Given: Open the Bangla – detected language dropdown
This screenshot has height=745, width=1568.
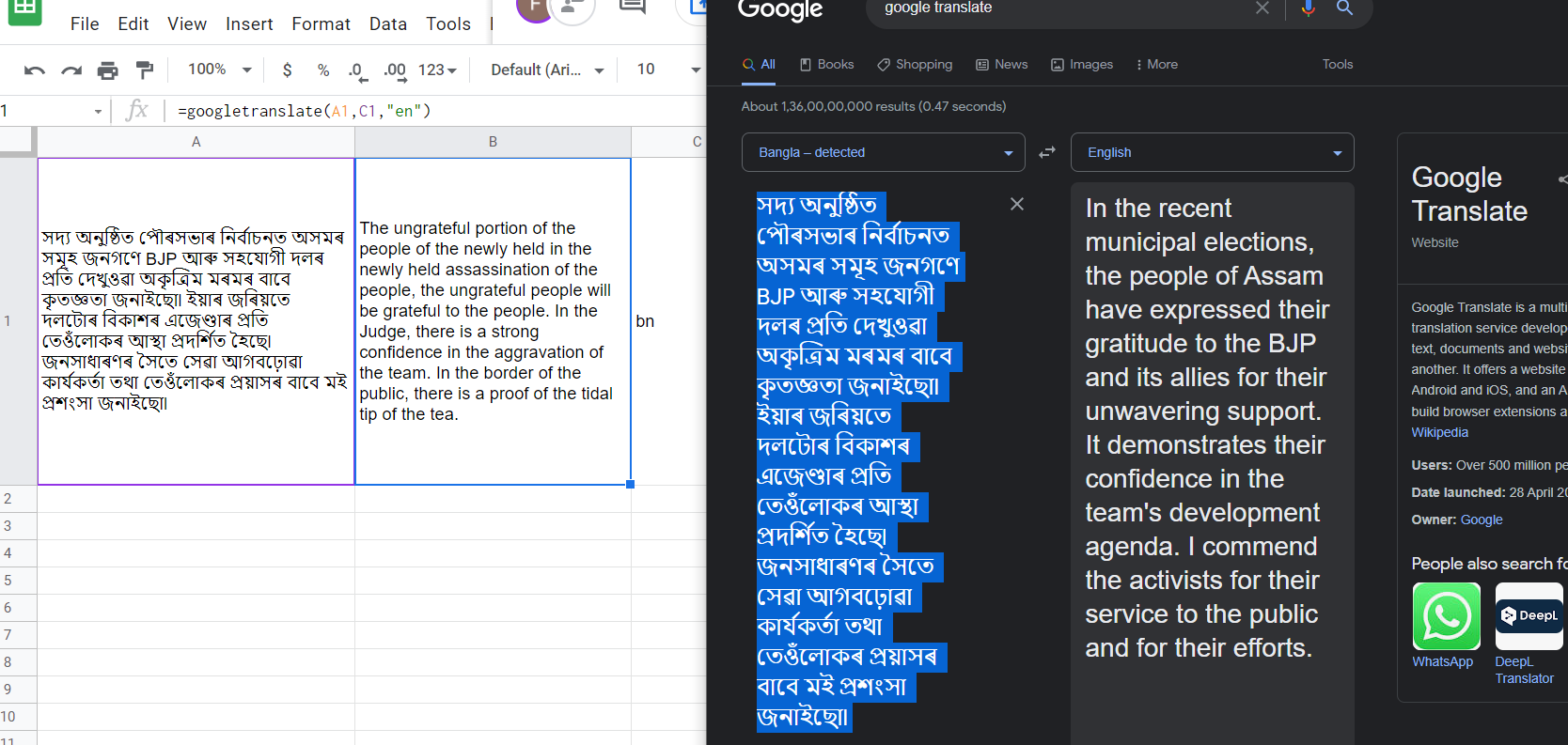Looking at the screenshot, I should [883, 152].
